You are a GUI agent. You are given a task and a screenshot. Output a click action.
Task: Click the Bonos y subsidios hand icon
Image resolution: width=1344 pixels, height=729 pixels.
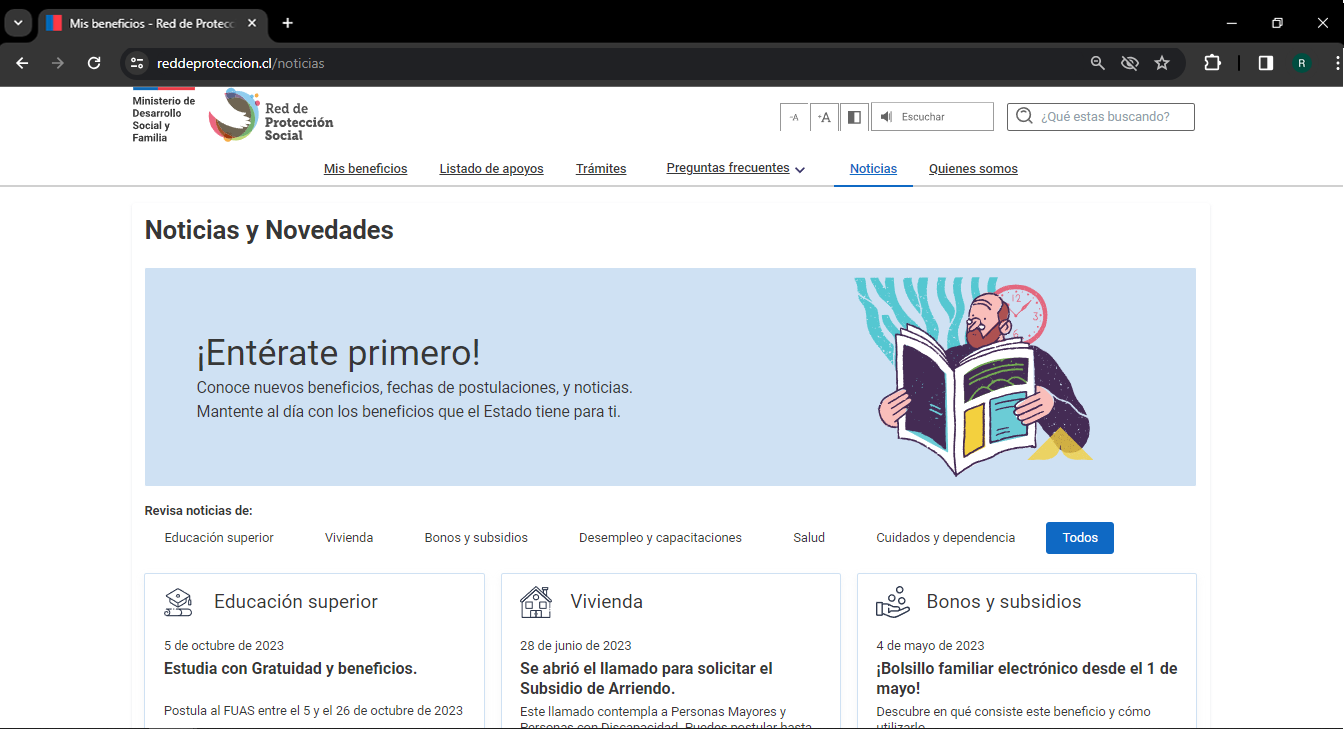click(x=892, y=602)
